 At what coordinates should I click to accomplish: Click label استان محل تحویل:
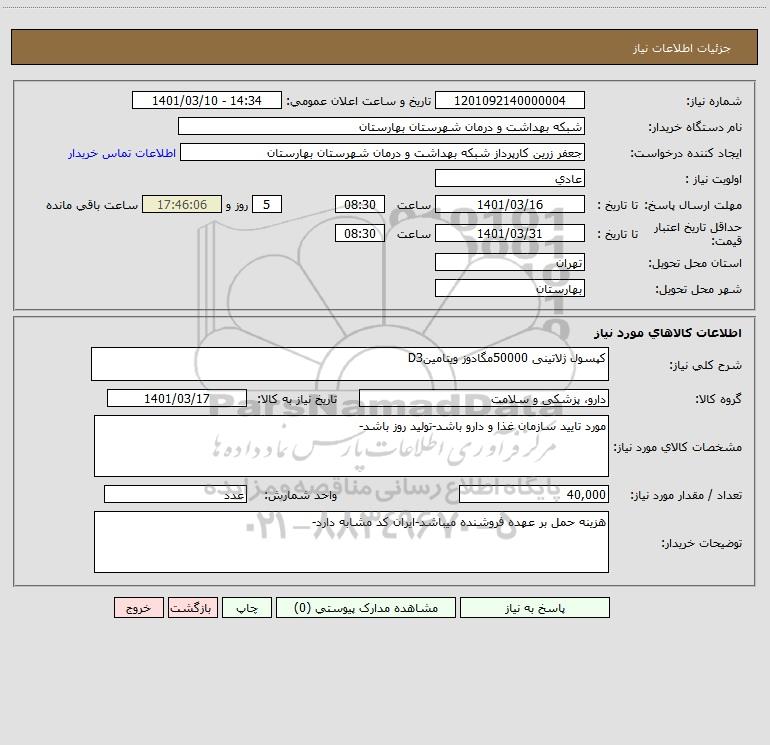[695, 263]
